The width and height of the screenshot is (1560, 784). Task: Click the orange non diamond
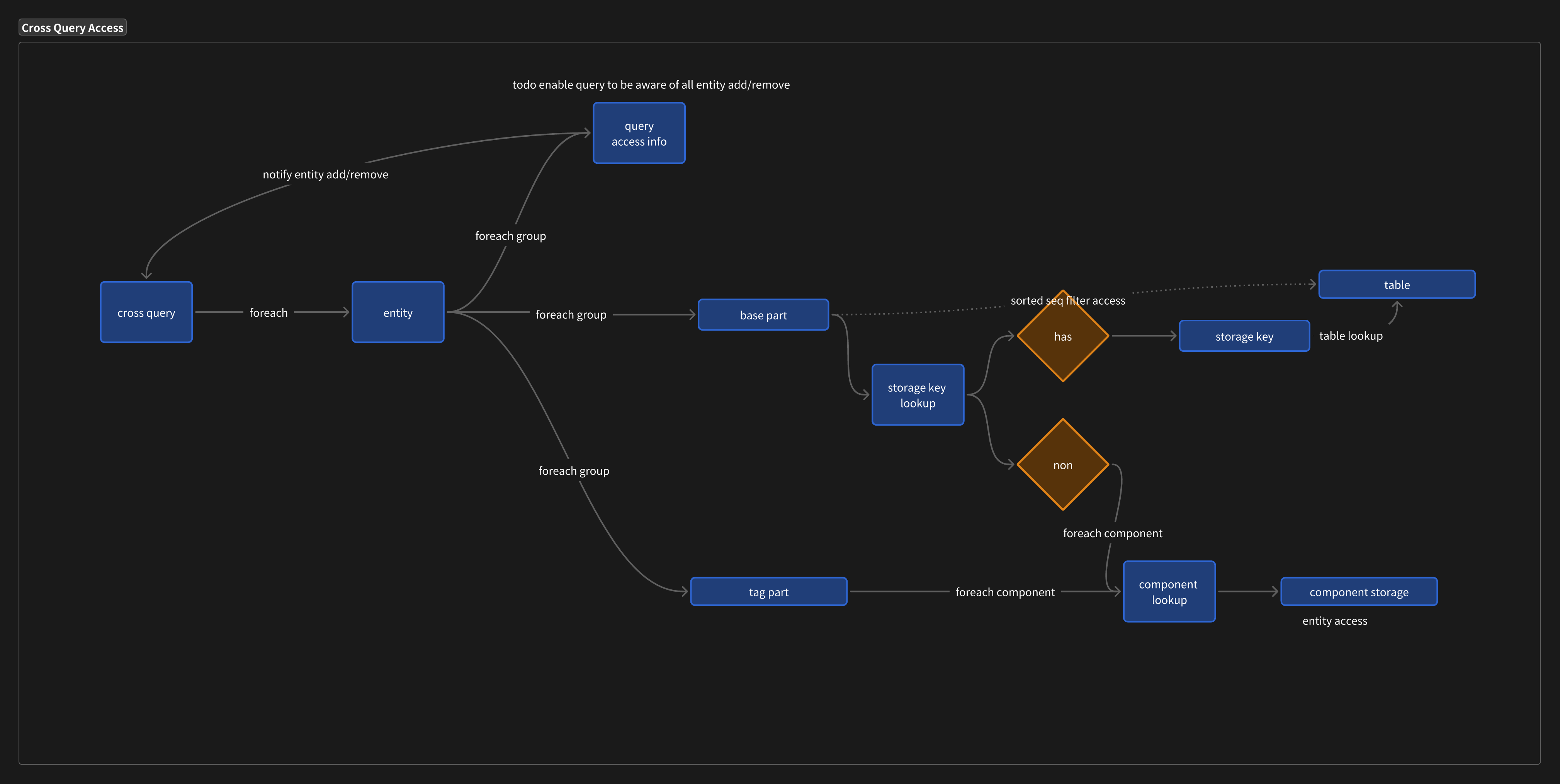1063,465
